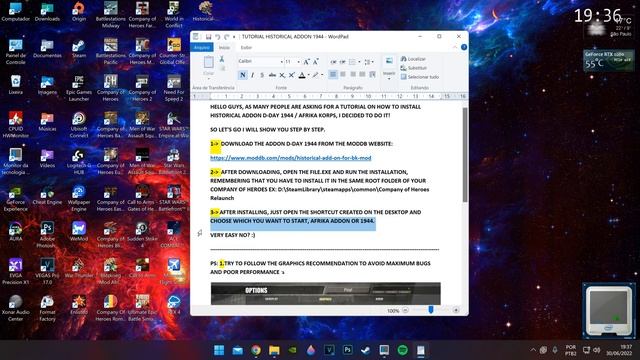Screen dimensions: 640x360
Task: Click Substituir in Editando group
Action: tap(414, 68)
